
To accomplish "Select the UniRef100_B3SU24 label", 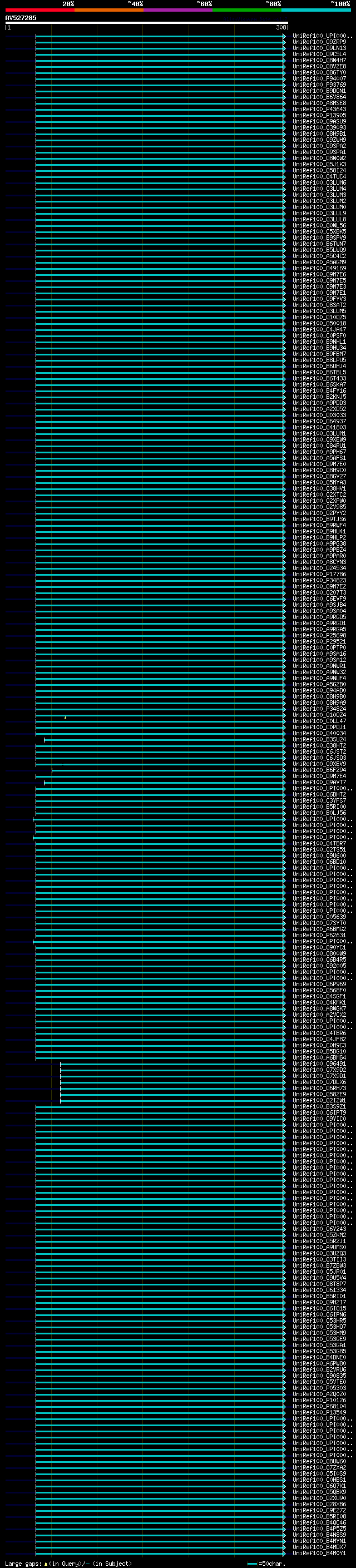I will click(319, 739).
